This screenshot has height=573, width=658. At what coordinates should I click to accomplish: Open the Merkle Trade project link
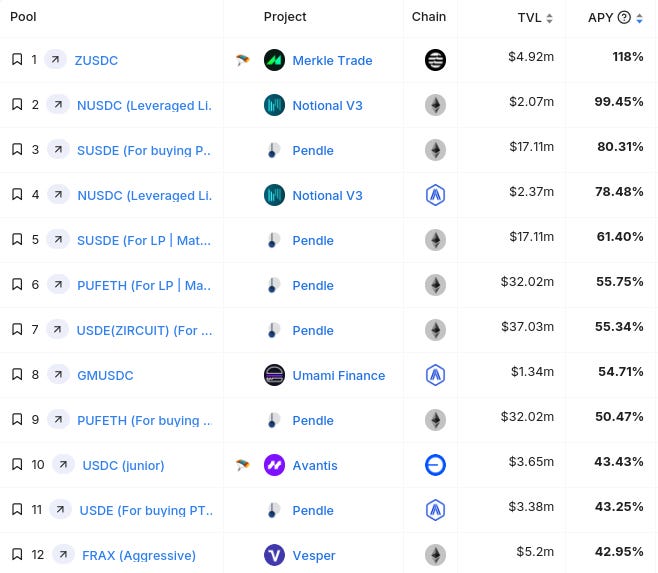click(x=332, y=60)
